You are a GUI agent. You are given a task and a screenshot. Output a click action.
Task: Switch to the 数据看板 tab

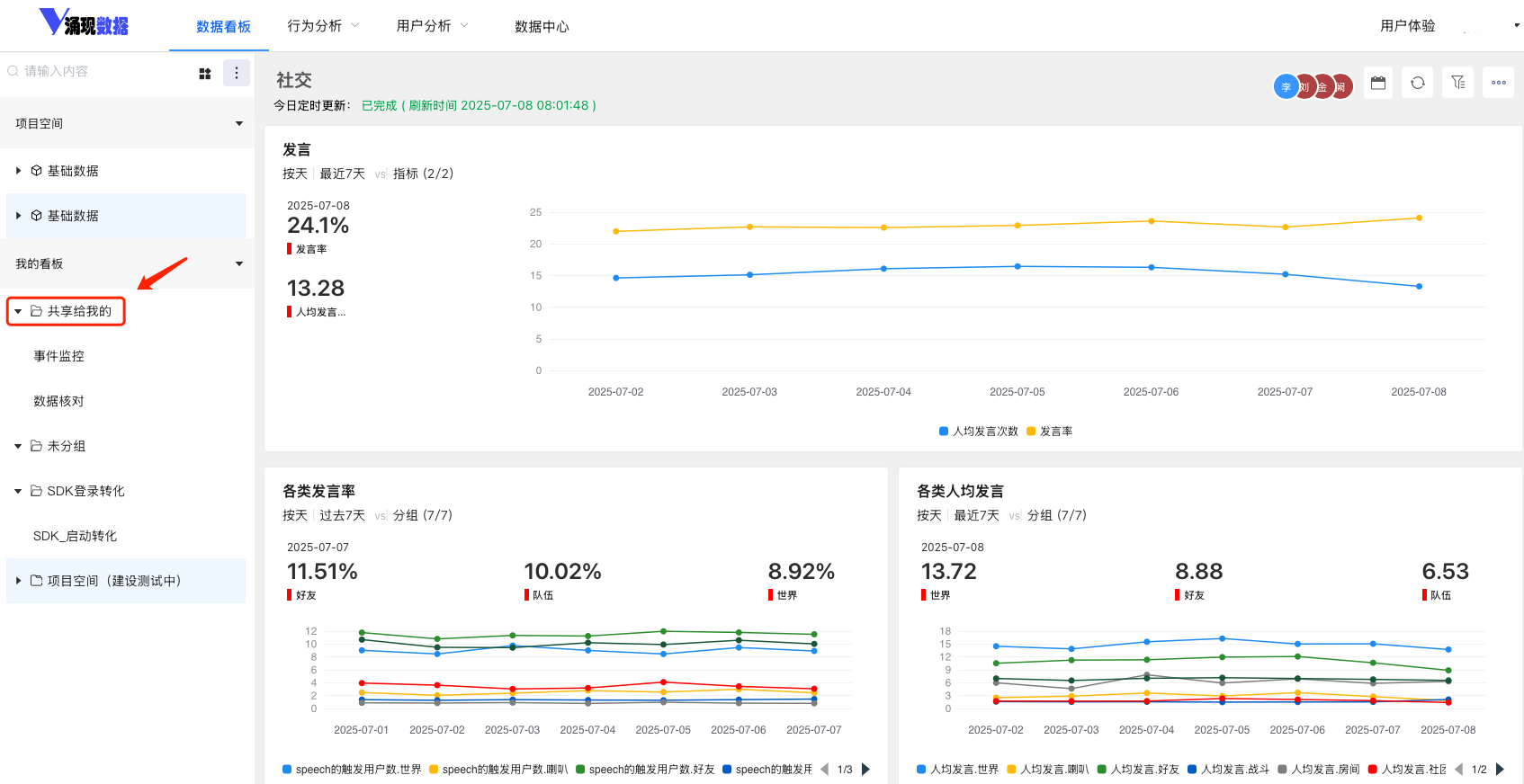click(223, 27)
